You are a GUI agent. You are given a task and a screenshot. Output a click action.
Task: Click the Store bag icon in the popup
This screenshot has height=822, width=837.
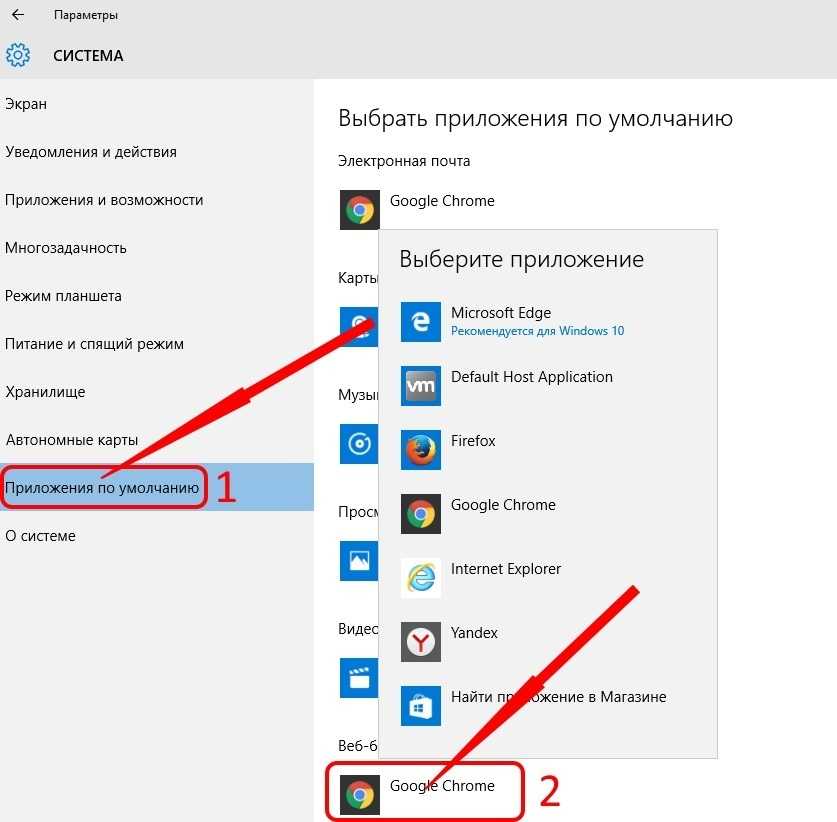pyautogui.click(x=421, y=706)
